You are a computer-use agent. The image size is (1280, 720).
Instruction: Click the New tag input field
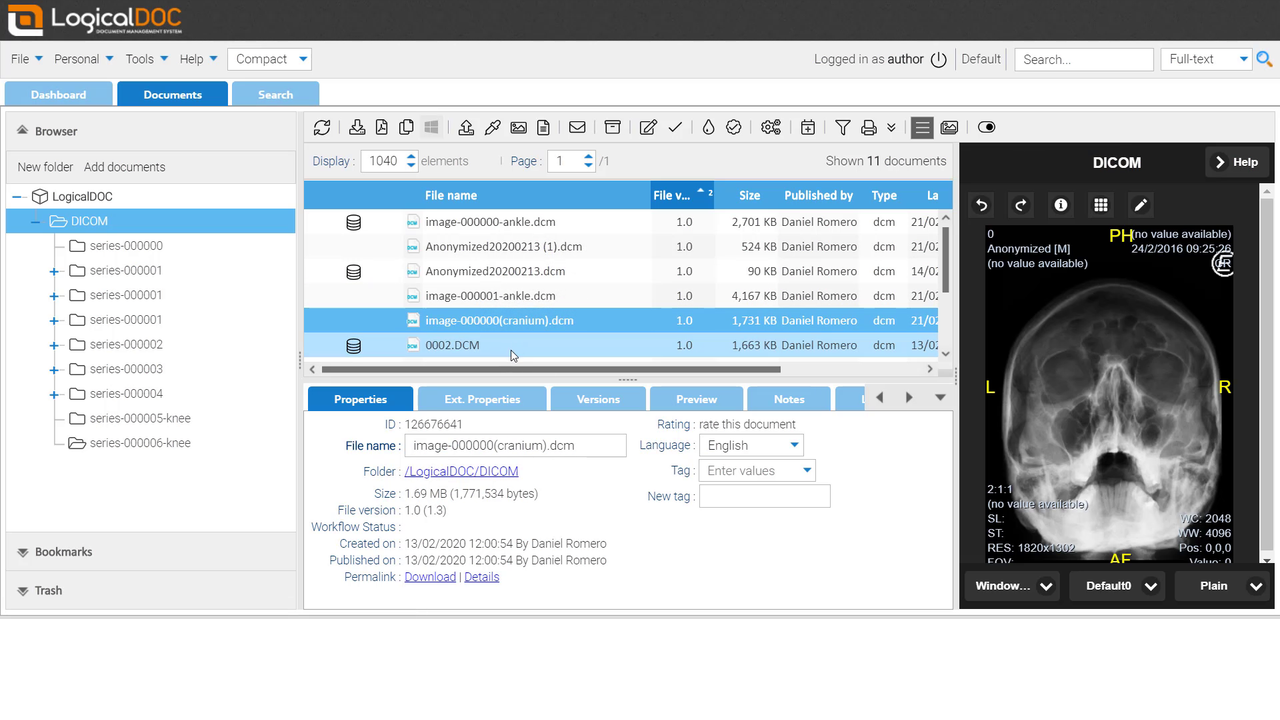[x=764, y=495]
